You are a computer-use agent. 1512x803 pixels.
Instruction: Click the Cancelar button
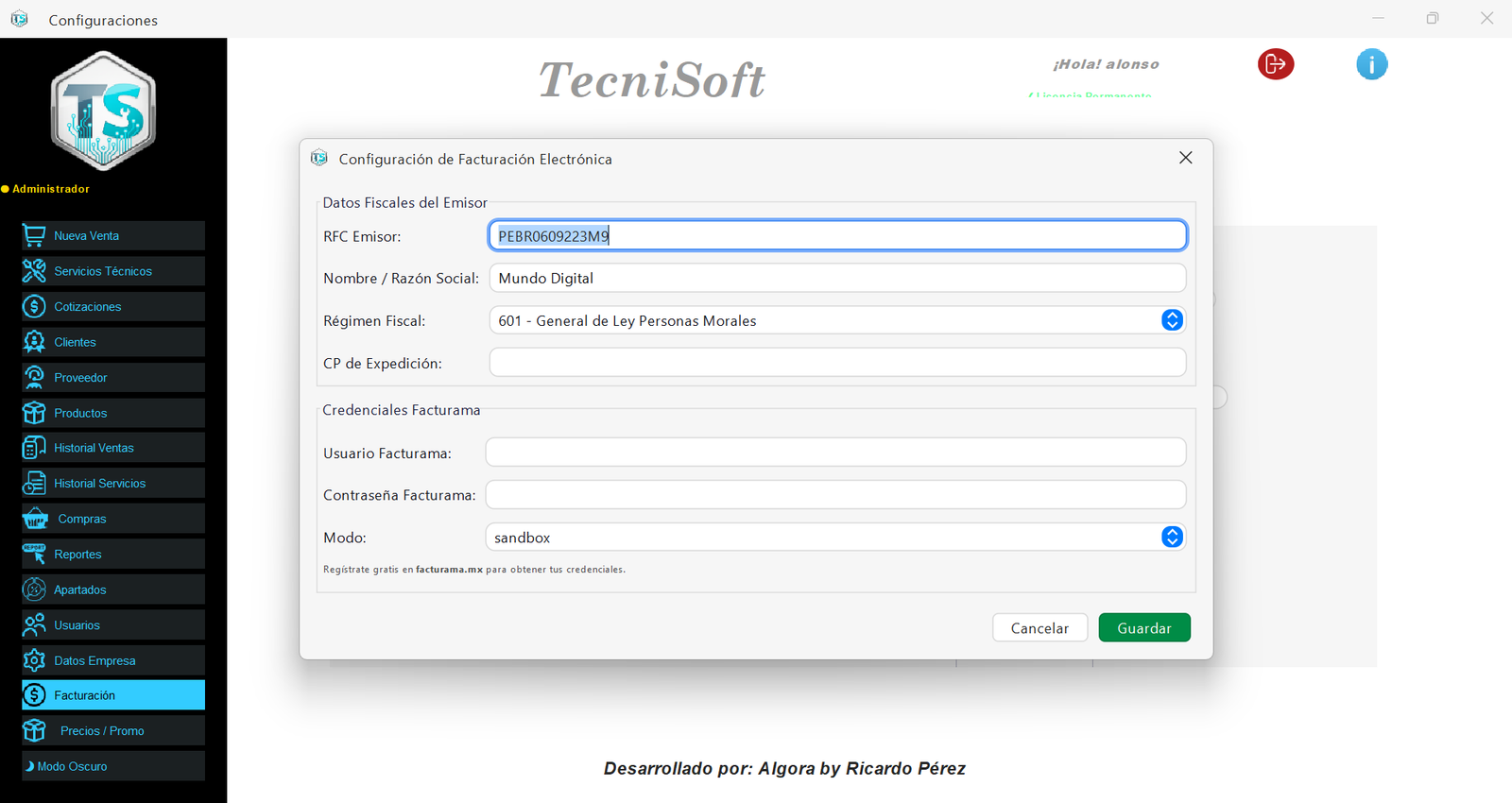[x=1039, y=627]
